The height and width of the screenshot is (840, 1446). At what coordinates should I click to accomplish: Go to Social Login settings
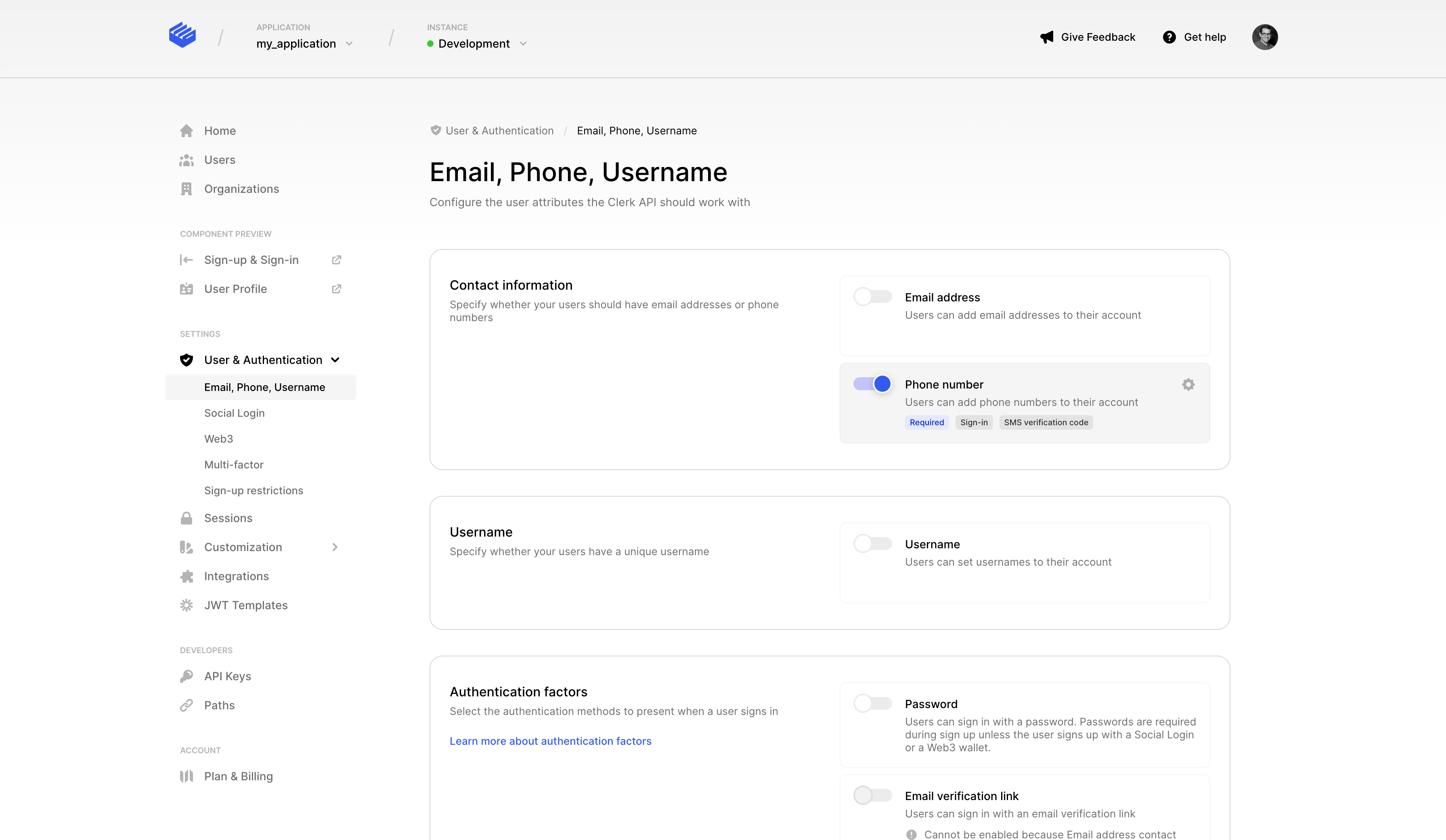234,413
